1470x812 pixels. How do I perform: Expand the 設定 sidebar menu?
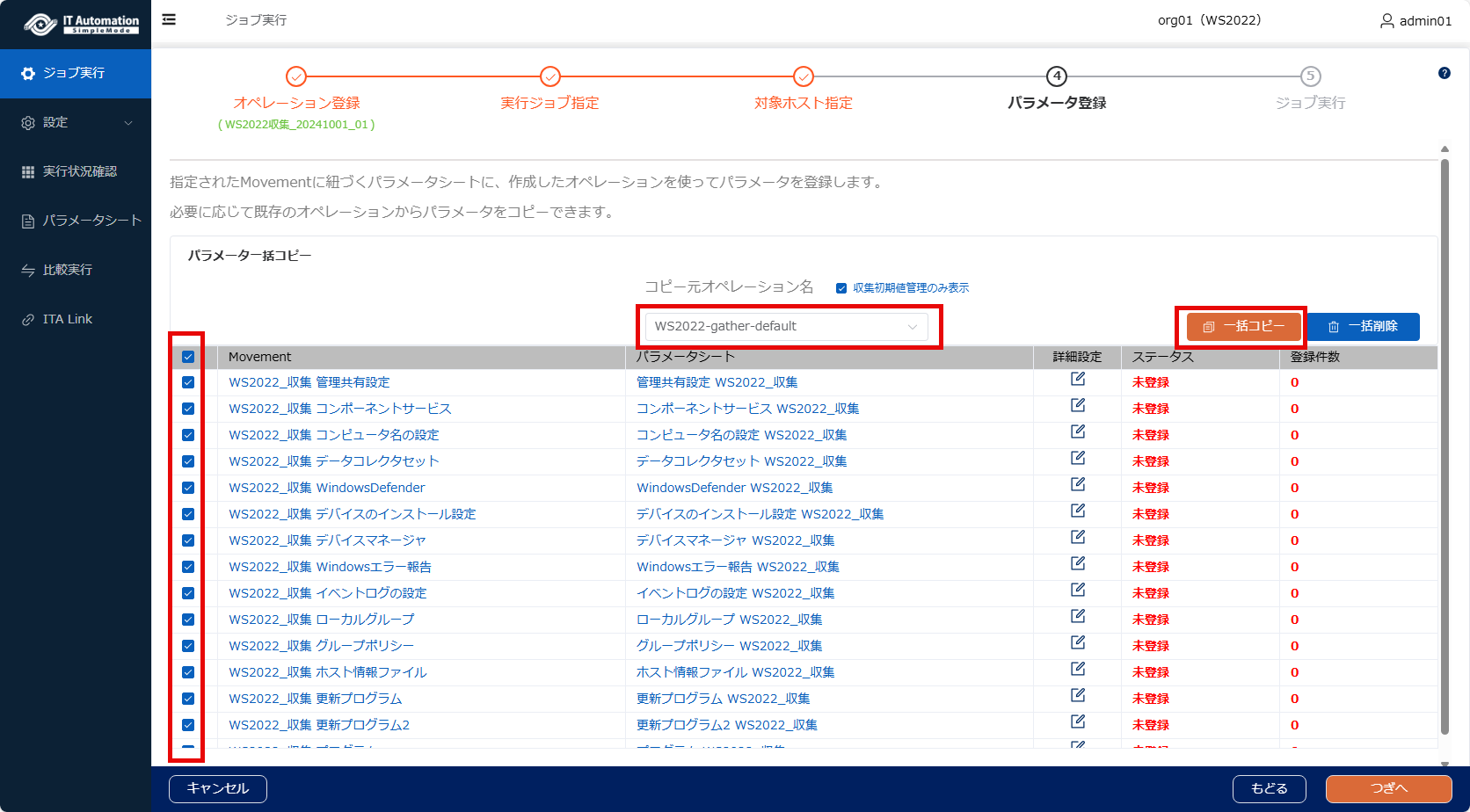(x=76, y=122)
